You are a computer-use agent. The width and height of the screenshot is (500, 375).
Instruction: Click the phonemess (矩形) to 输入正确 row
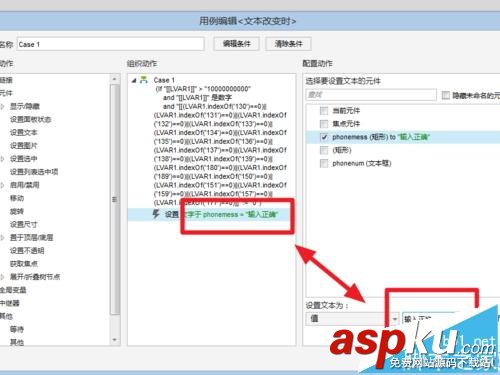tap(403, 137)
